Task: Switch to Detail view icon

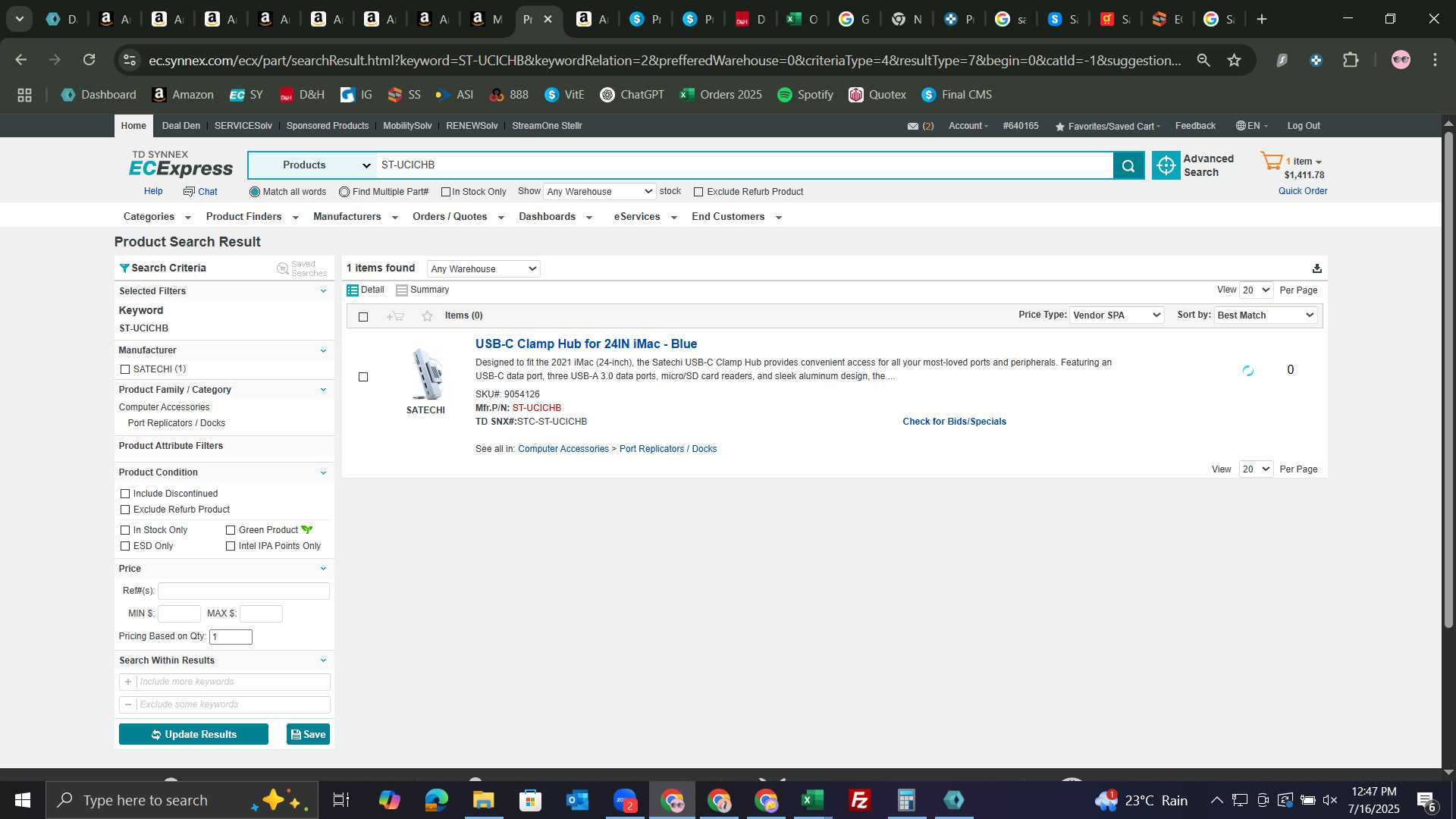Action: click(x=353, y=290)
